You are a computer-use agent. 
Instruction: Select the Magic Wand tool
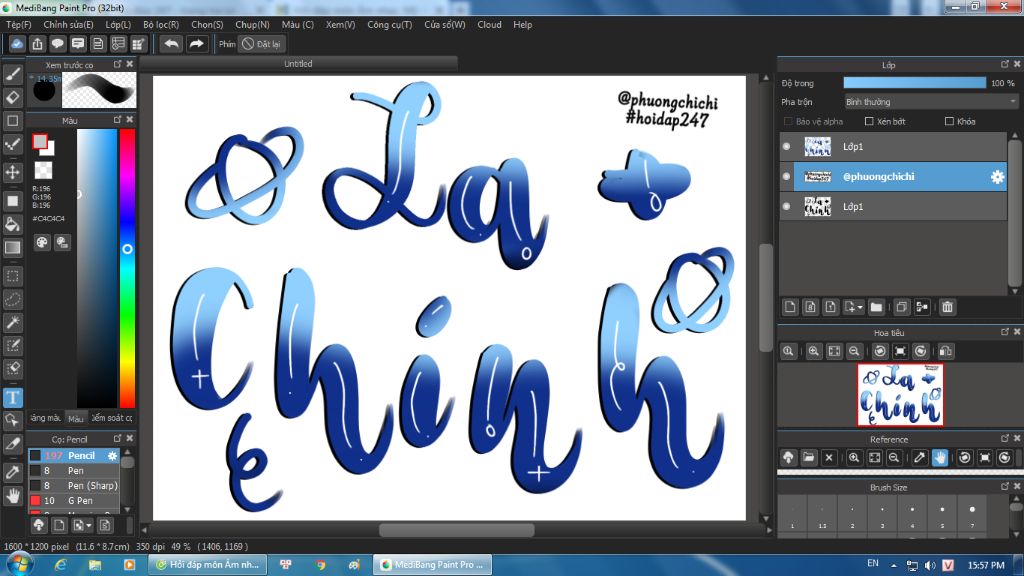point(12,322)
